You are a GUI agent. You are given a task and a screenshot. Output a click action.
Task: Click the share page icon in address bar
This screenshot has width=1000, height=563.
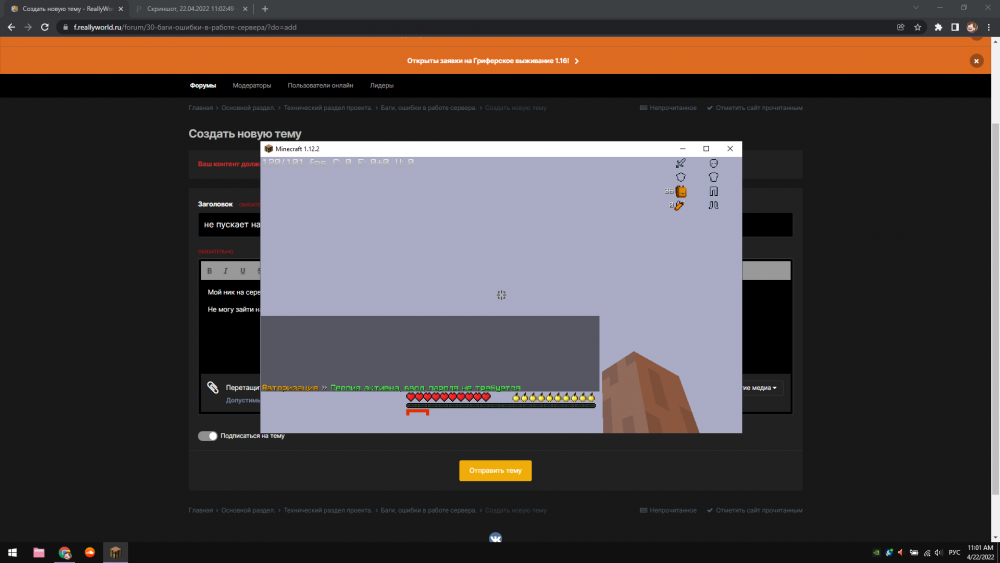901,27
